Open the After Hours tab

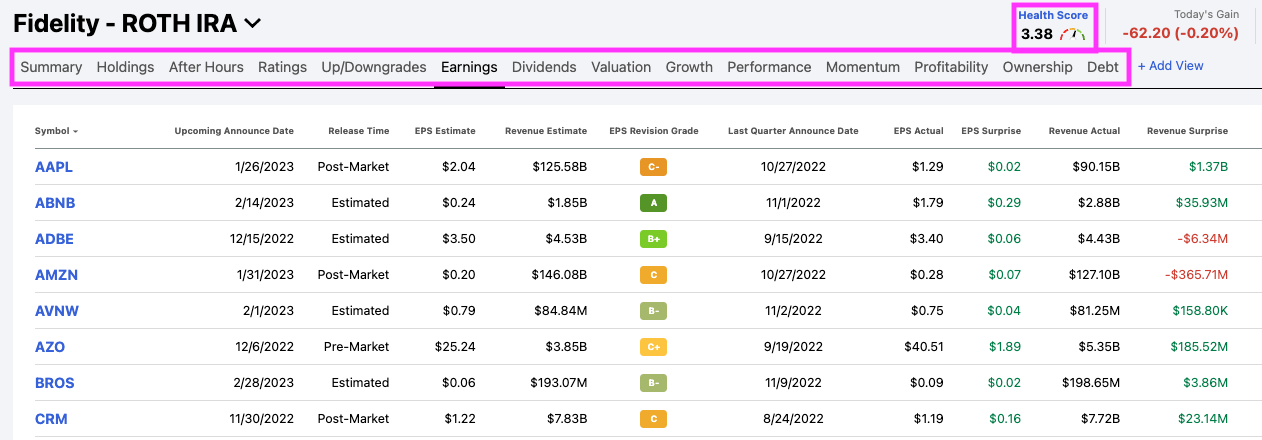pos(206,67)
